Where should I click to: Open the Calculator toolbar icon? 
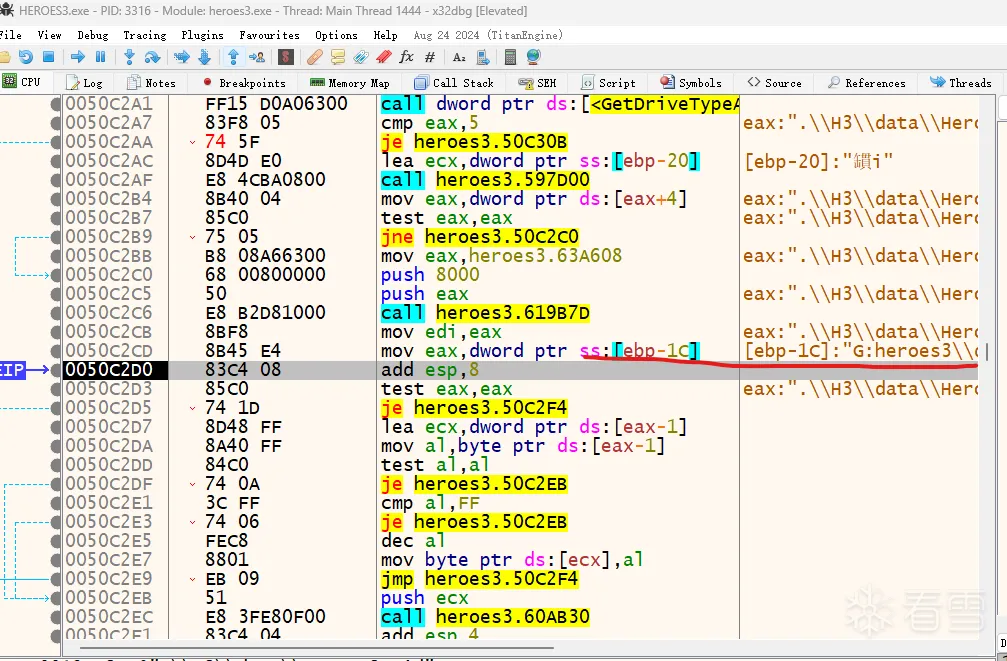(x=511, y=57)
